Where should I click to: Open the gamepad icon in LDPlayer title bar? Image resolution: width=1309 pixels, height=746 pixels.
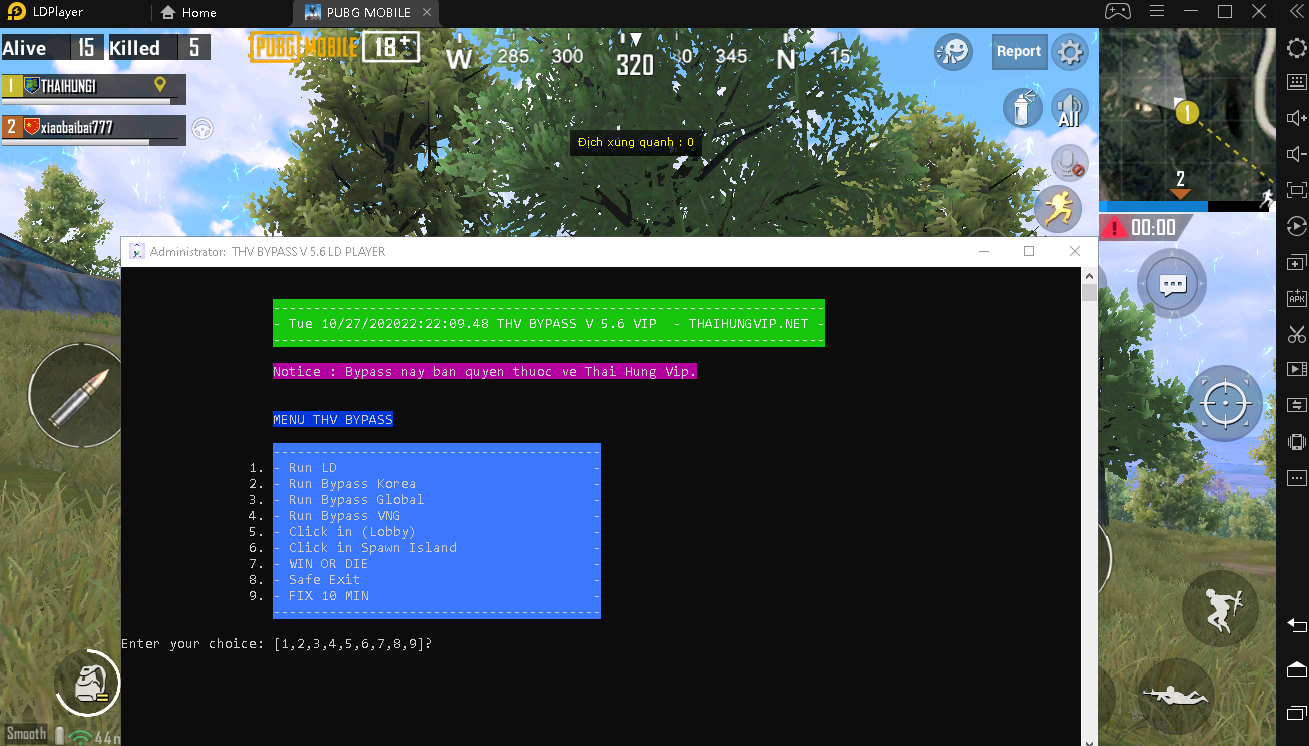pyautogui.click(x=1117, y=12)
